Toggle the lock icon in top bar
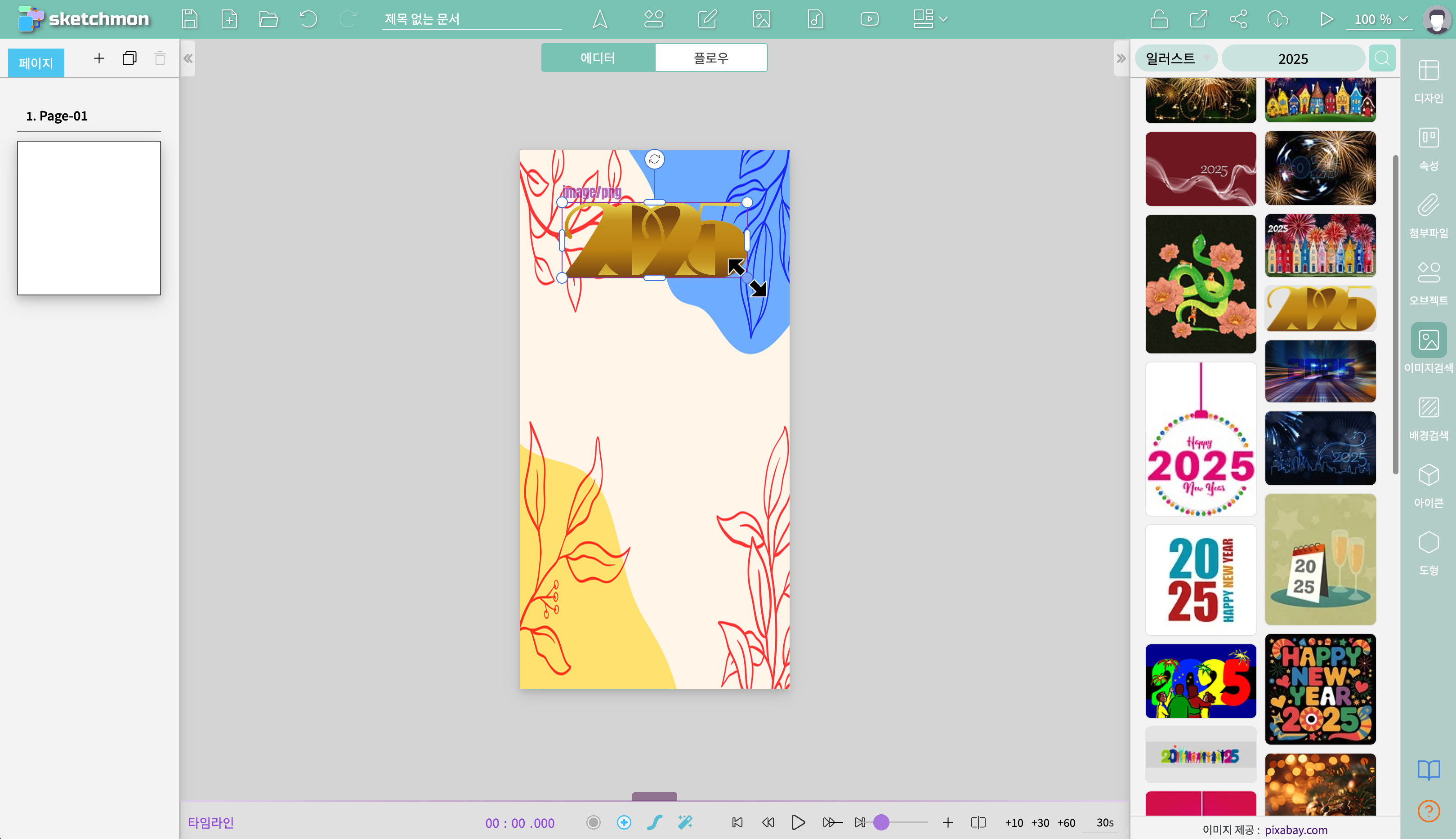1456x839 pixels. (x=1159, y=19)
